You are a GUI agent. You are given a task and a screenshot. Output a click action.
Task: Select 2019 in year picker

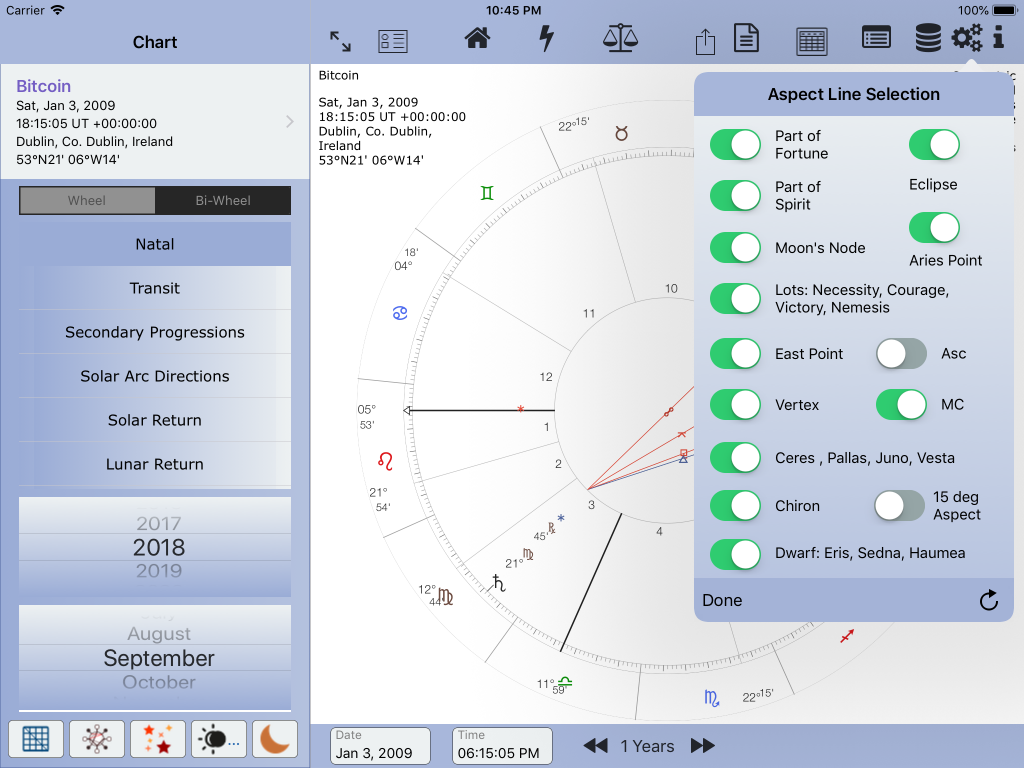coord(159,571)
